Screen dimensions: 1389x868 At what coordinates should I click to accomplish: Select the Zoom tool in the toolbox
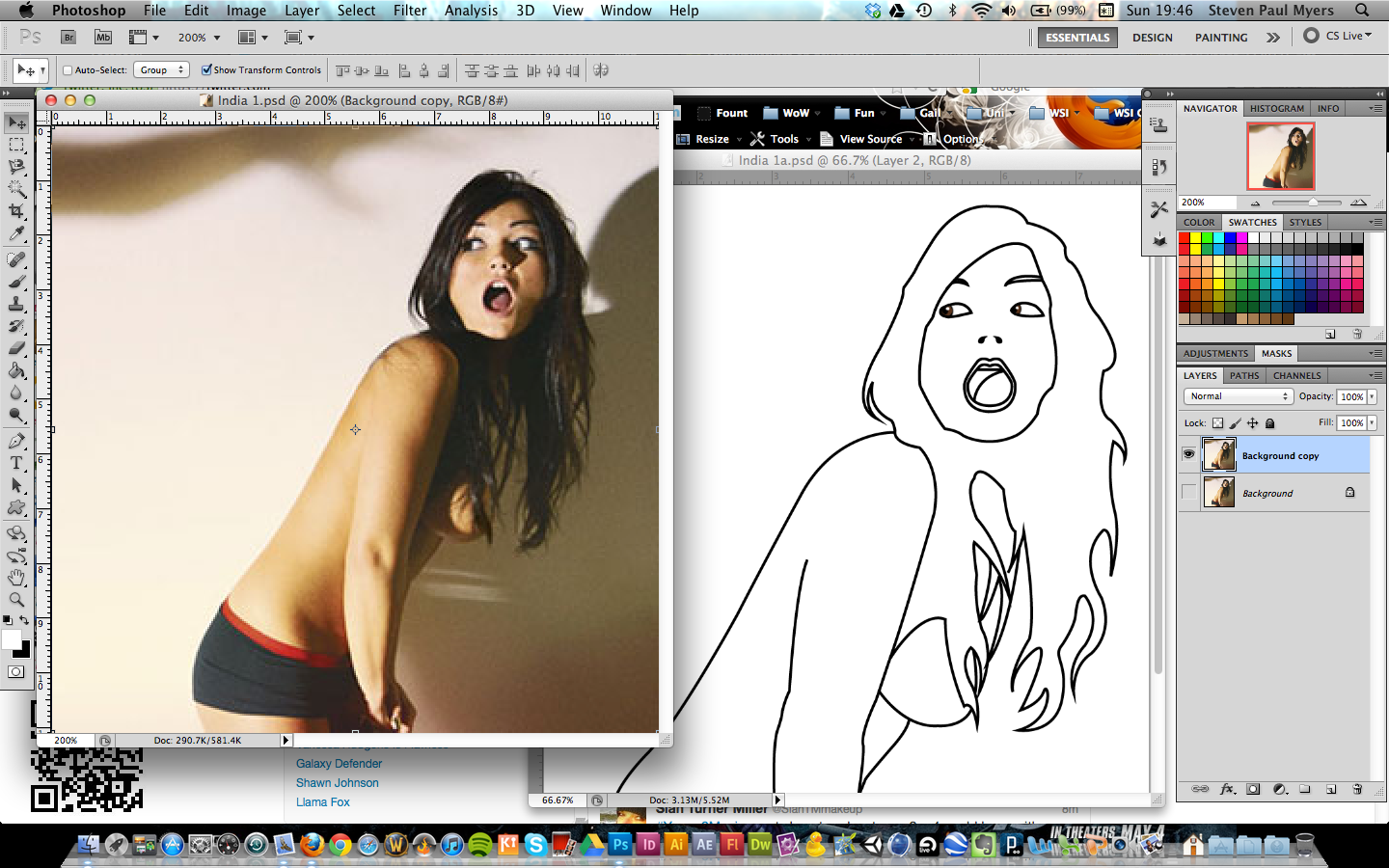(16, 600)
